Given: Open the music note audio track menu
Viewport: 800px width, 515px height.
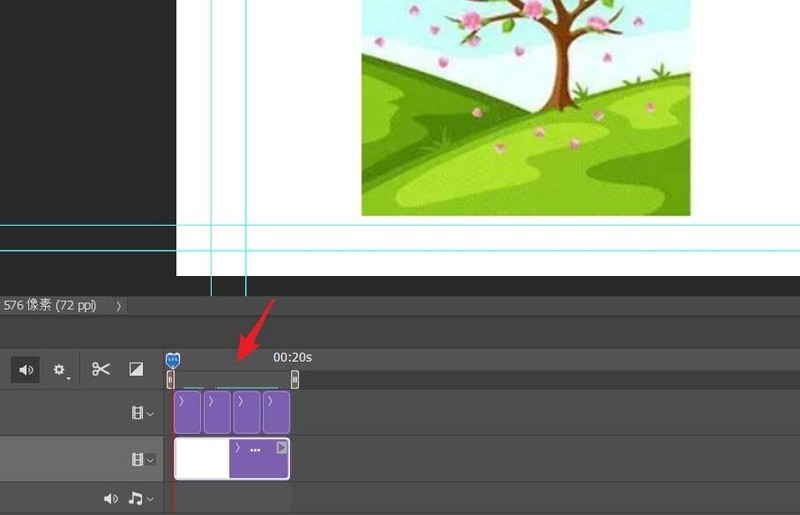Looking at the screenshot, I should (141, 498).
